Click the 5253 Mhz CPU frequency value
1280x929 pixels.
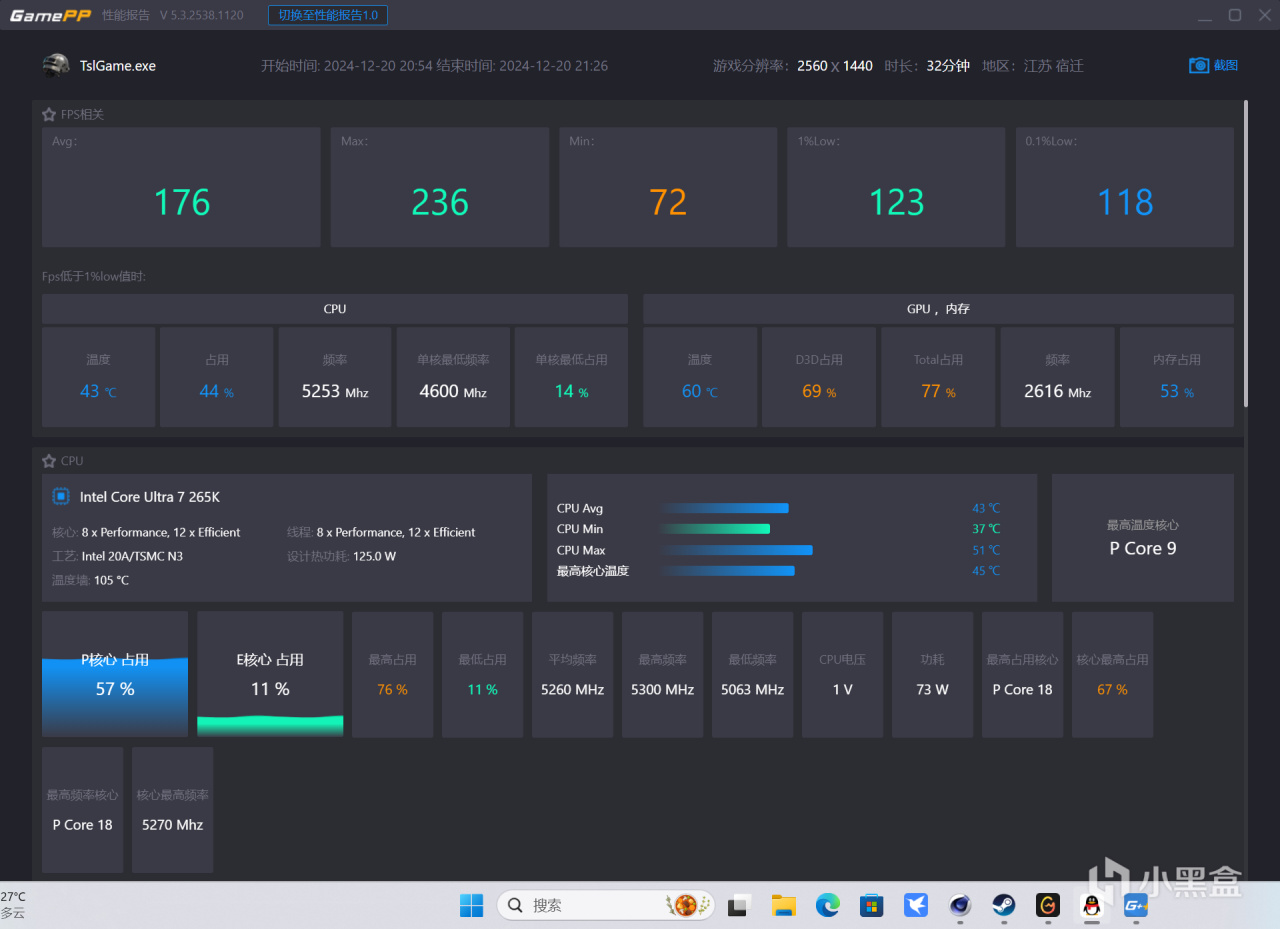coord(335,391)
